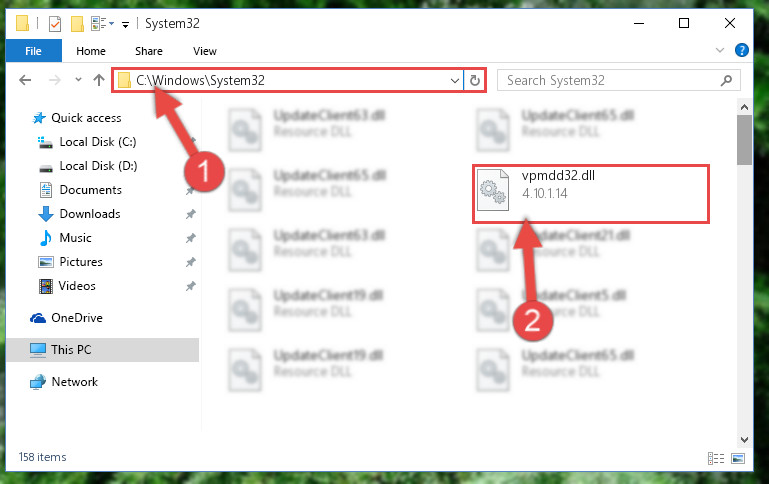Viewport: 769px width, 484px height.
Task: Click the Search System32 field
Action: pyautogui.click(x=610, y=80)
